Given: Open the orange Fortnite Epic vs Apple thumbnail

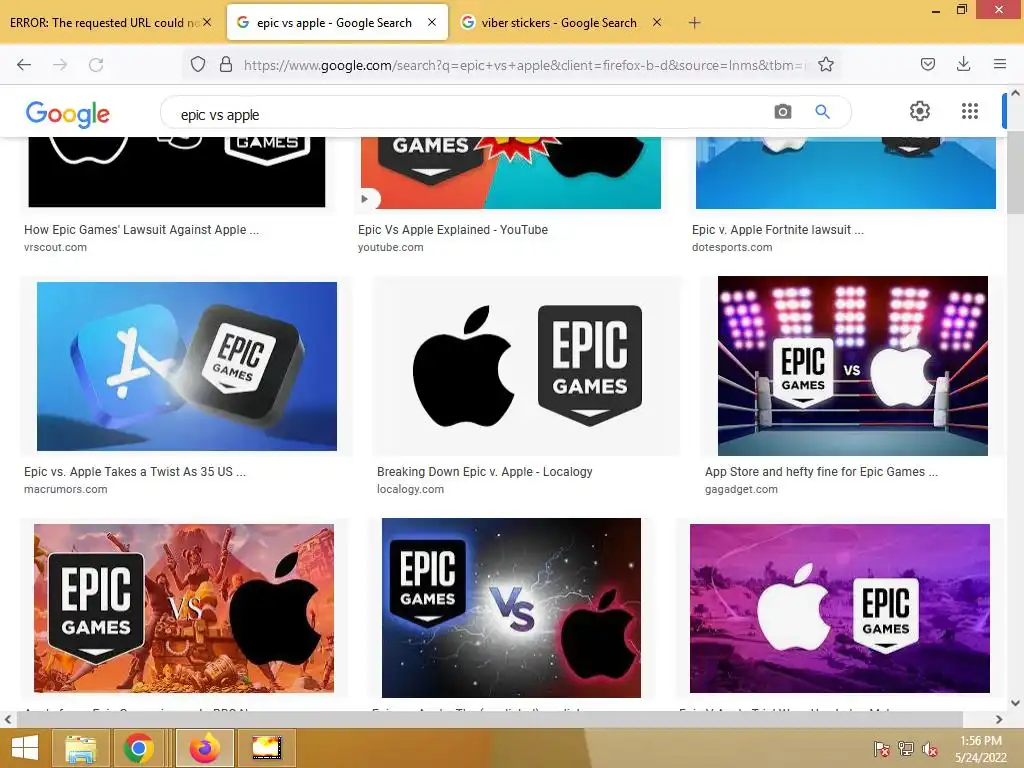Looking at the screenshot, I should coord(184,608).
